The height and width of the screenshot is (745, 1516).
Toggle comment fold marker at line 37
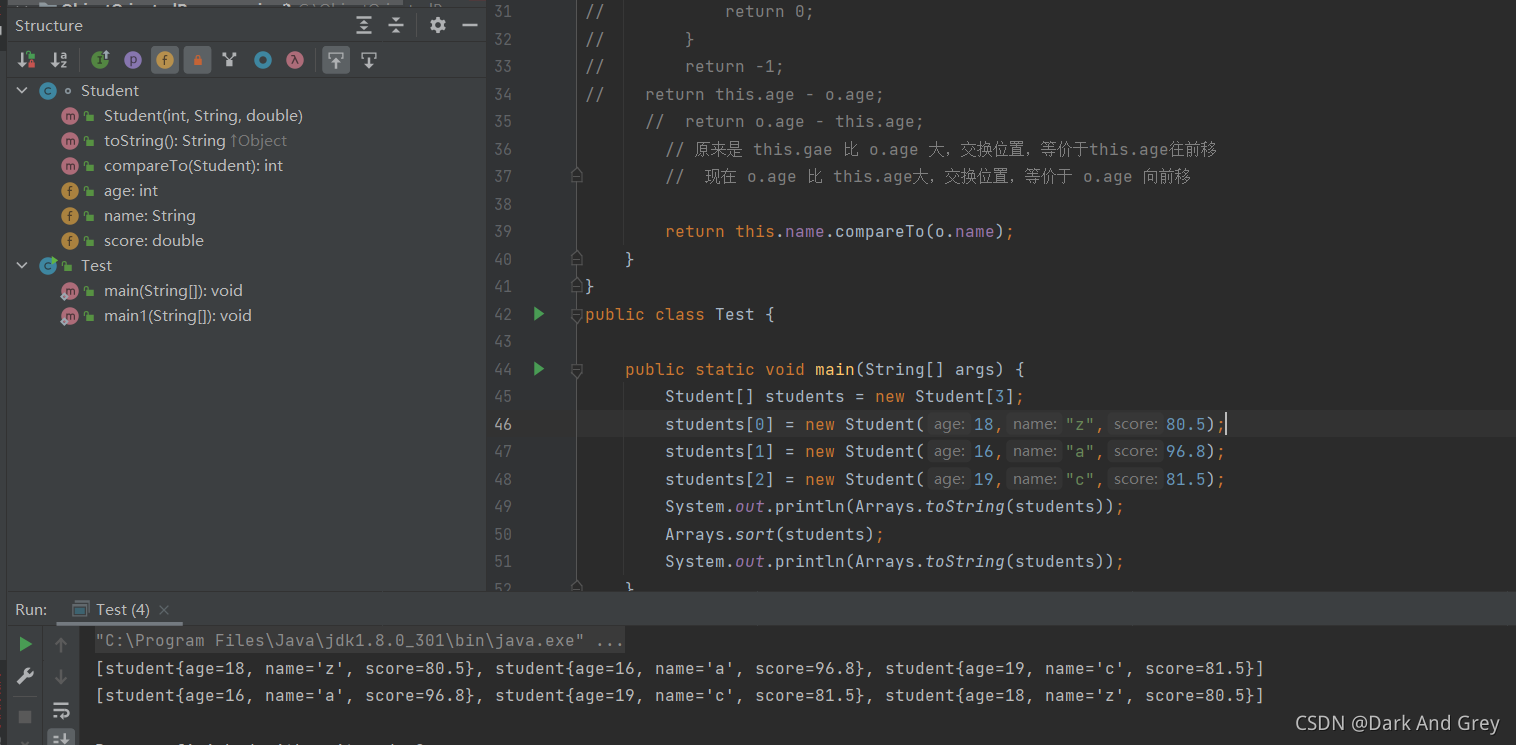(x=576, y=175)
